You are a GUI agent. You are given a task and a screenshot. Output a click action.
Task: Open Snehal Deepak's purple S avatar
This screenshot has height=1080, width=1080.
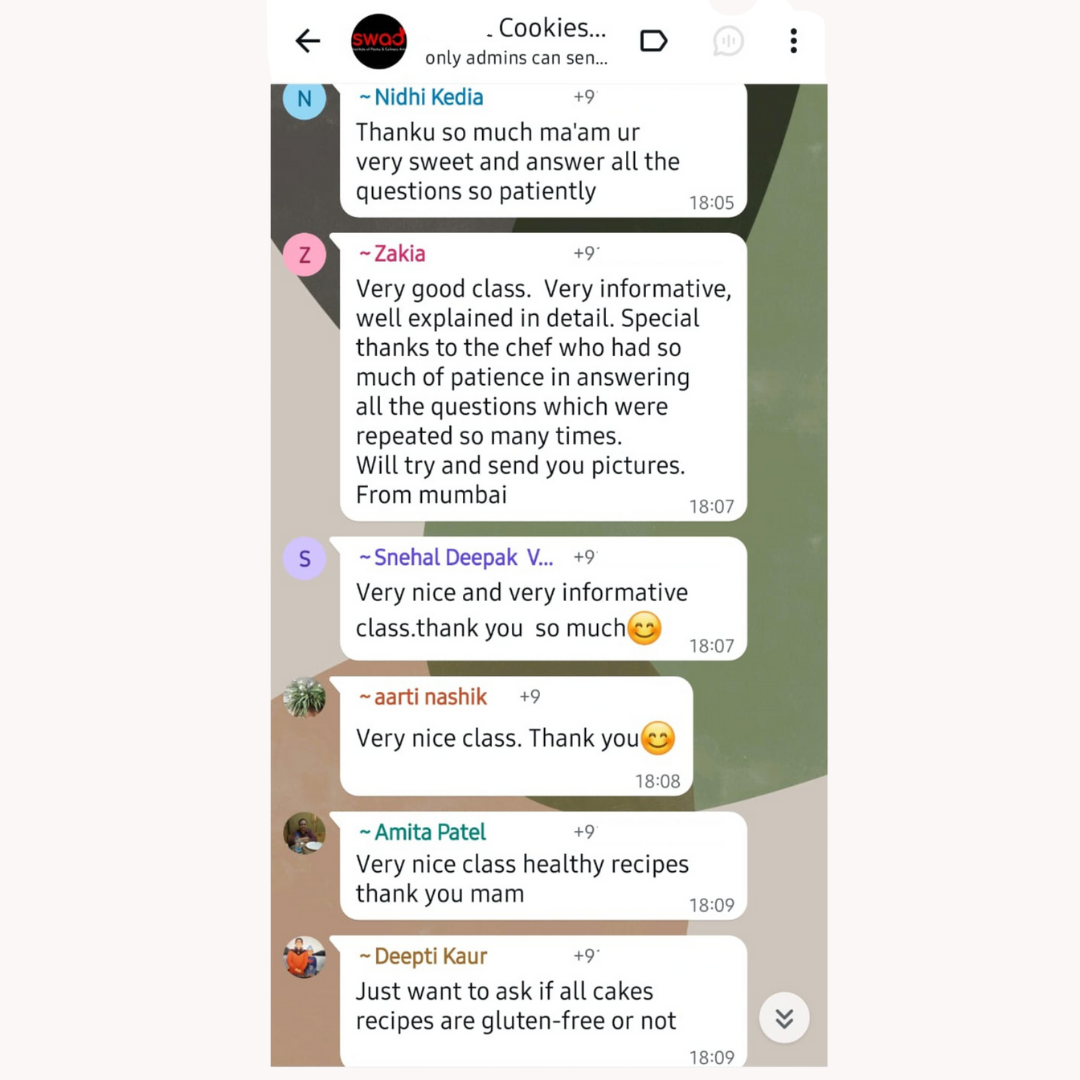coord(304,559)
